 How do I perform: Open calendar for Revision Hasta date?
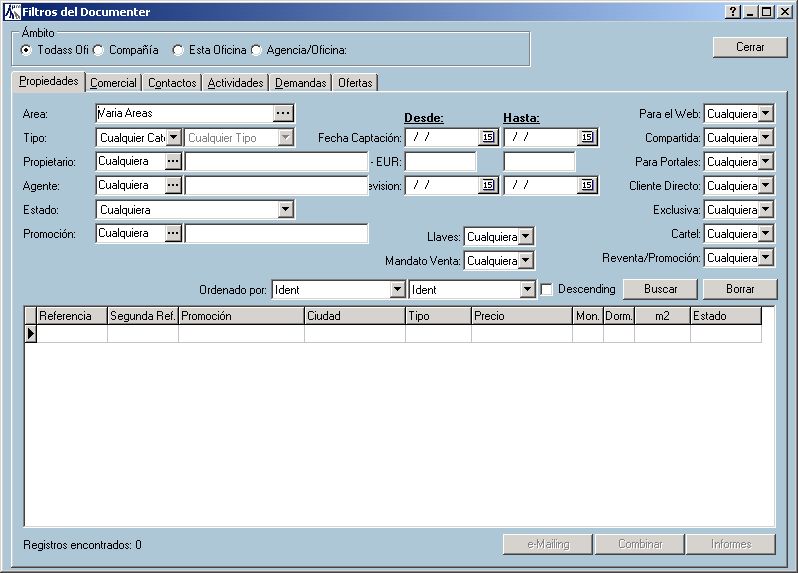point(587,185)
